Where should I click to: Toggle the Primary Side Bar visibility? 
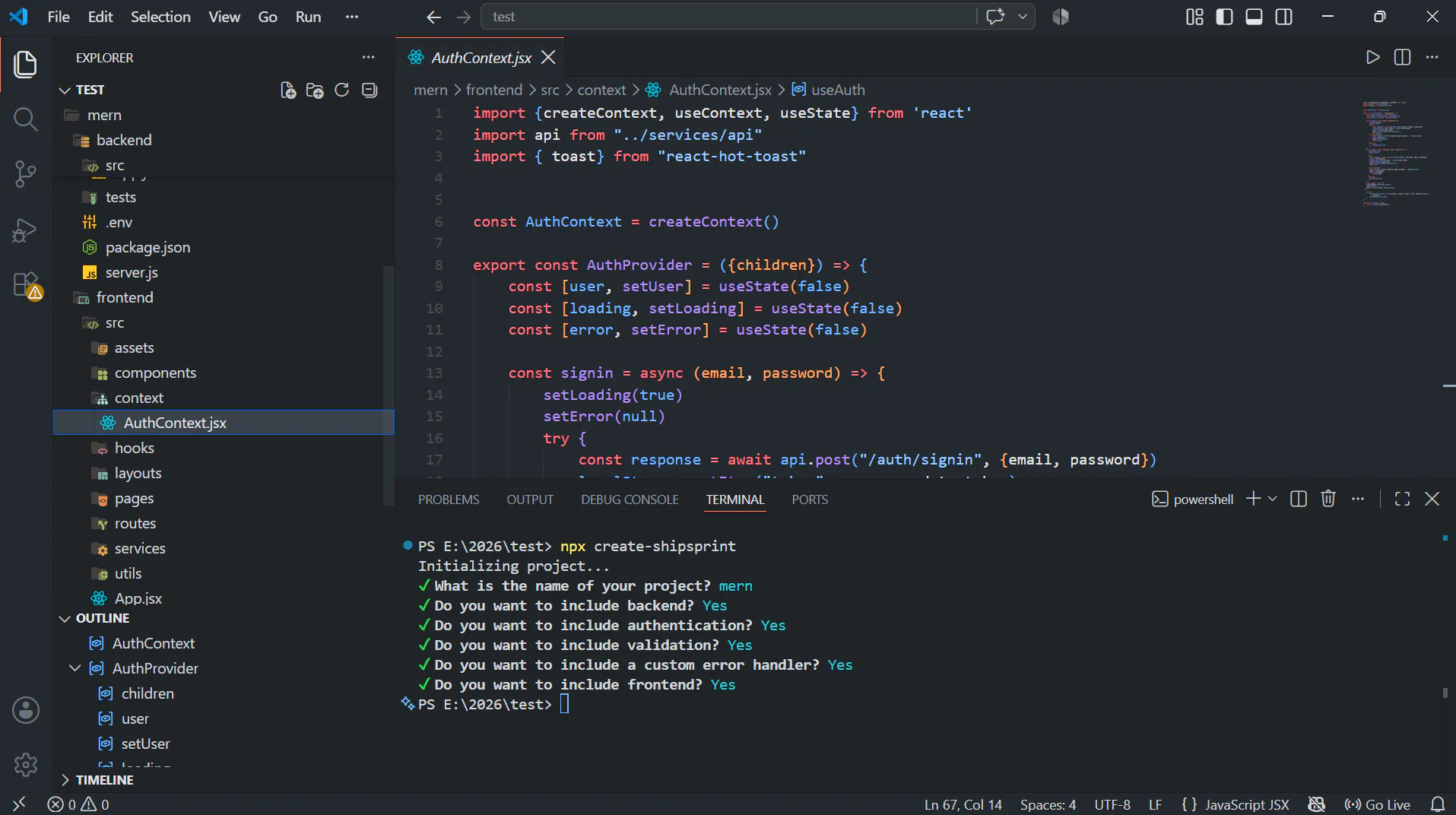[x=1224, y=17]
